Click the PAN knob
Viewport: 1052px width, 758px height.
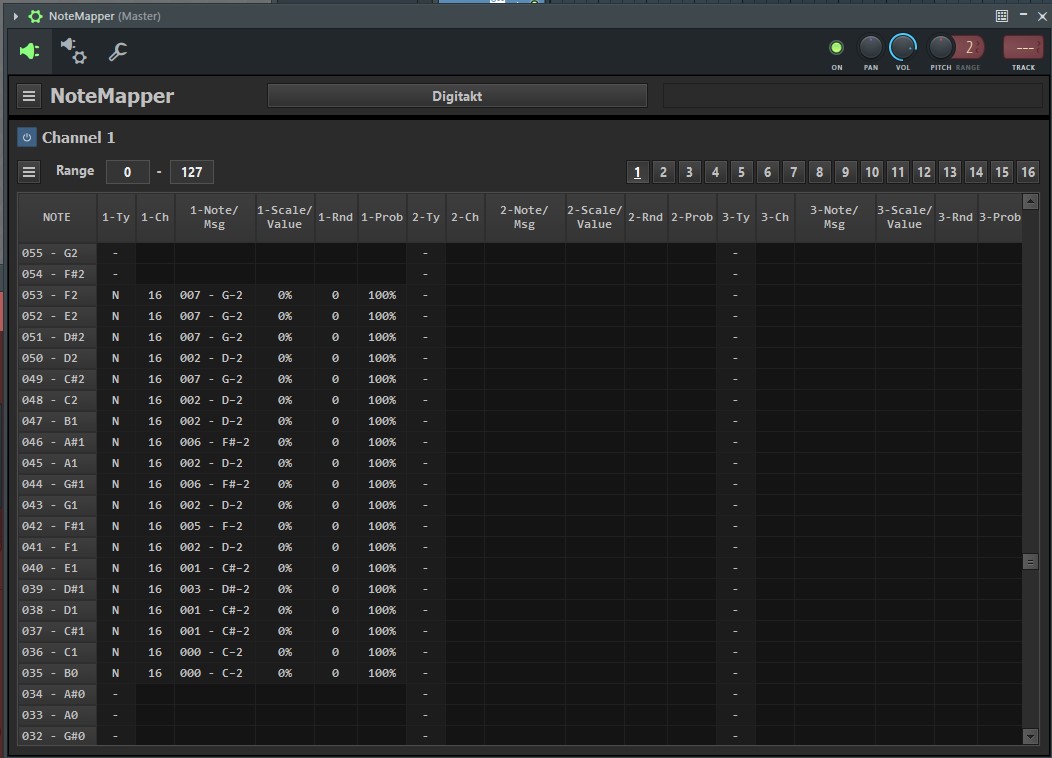coord(871,47)
